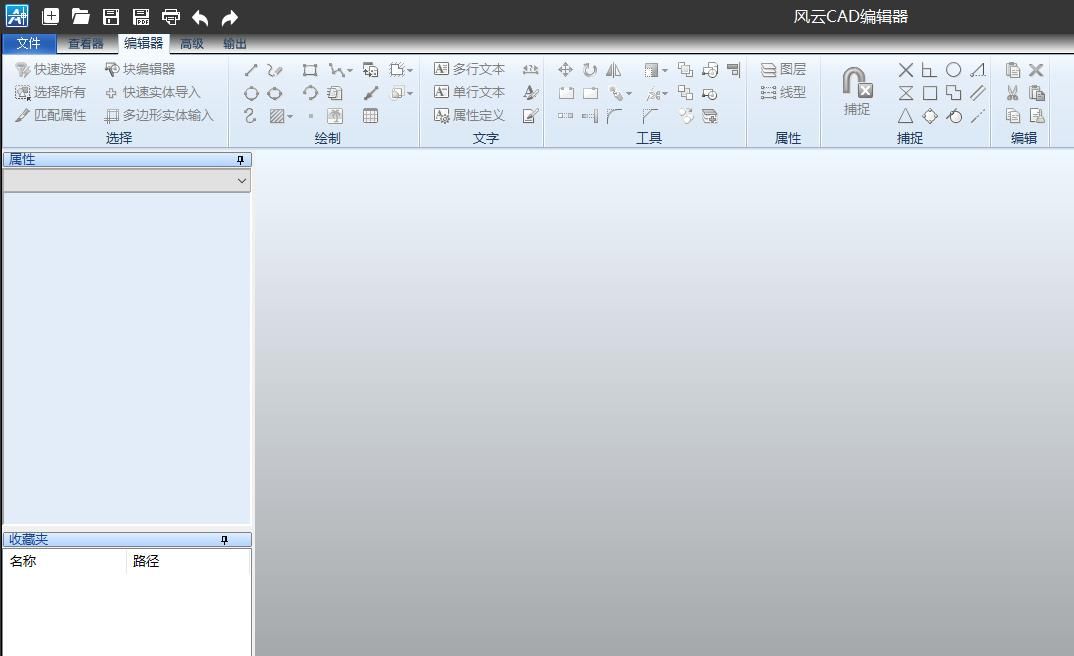Click the New file icon in title bar
This screenshot has width=1074, height=656.
(50, 16)
